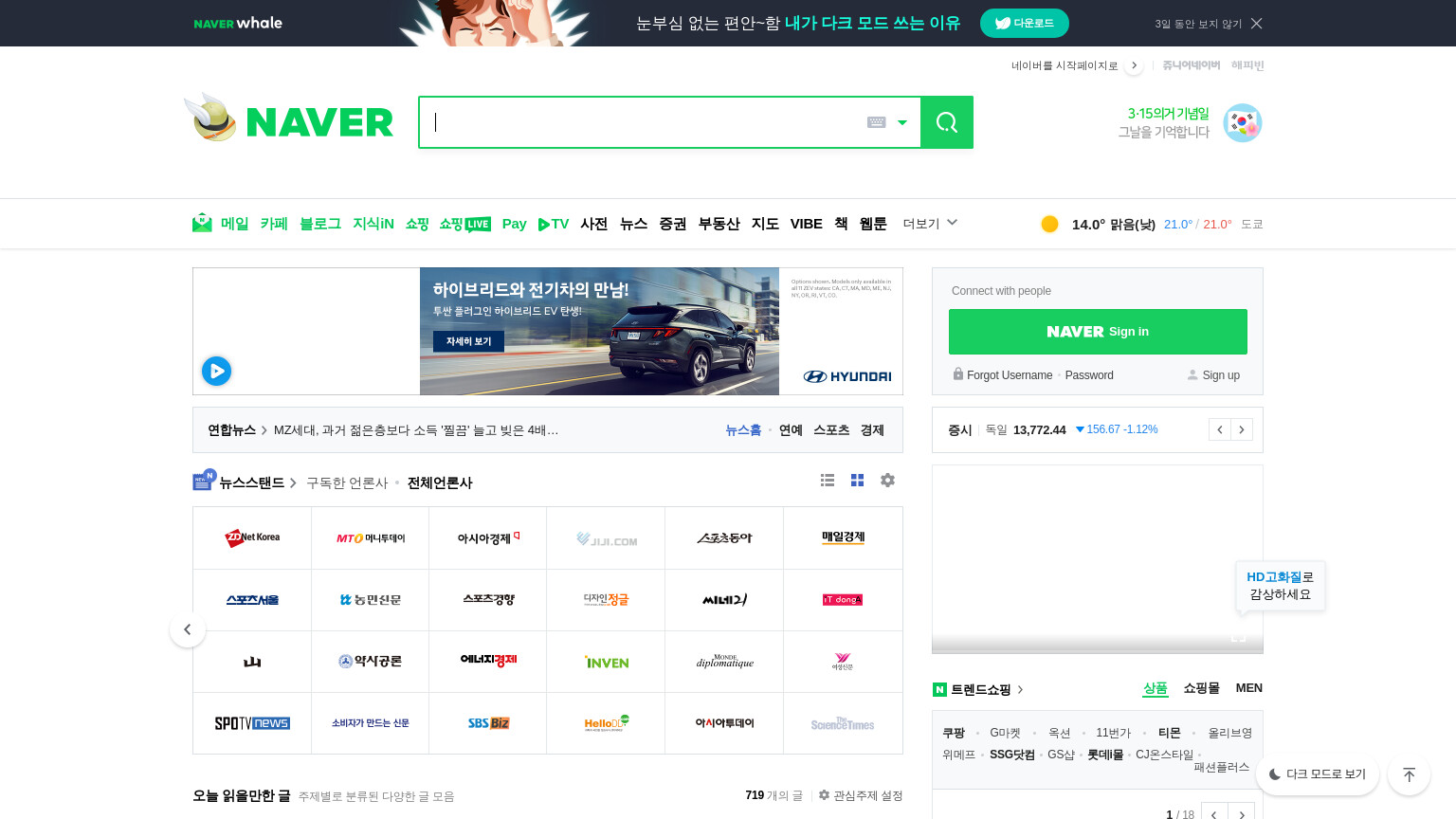Select the MEN shopping tab
The height and width of the screenshot is (819, 1456).
point(1249,688)
